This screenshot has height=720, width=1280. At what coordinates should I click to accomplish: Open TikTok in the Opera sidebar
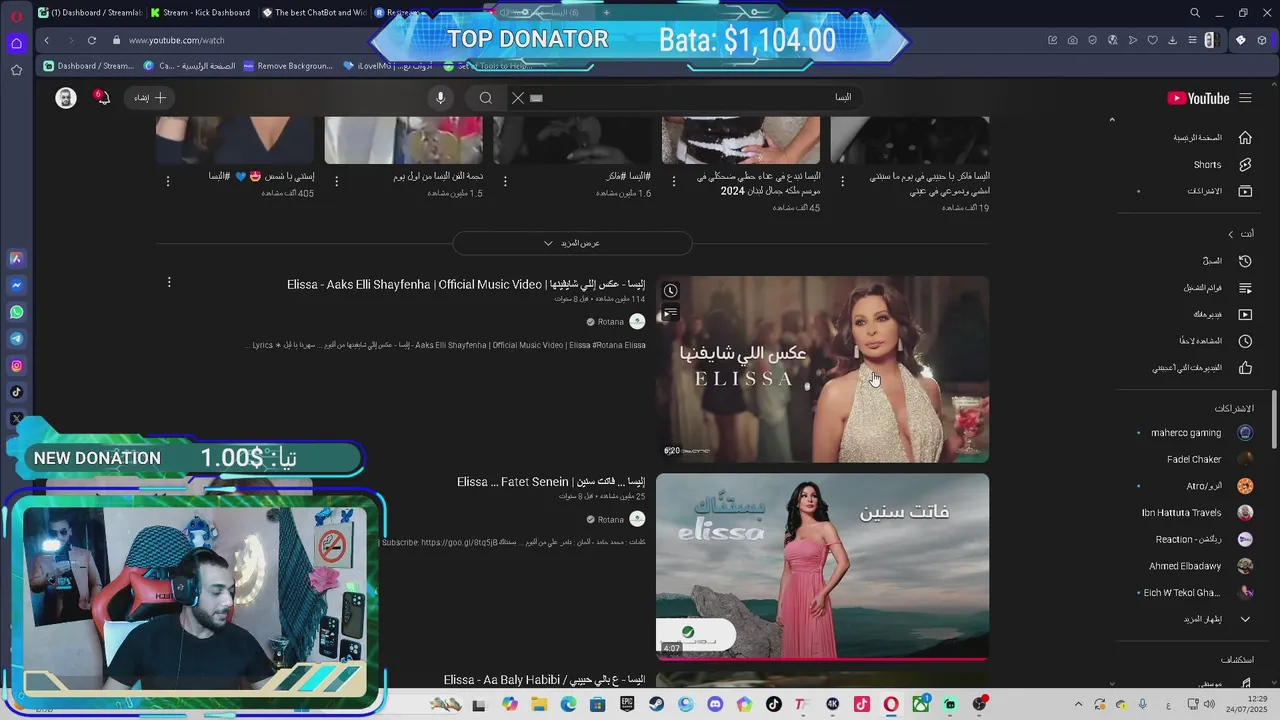click(x=16, y=392)
